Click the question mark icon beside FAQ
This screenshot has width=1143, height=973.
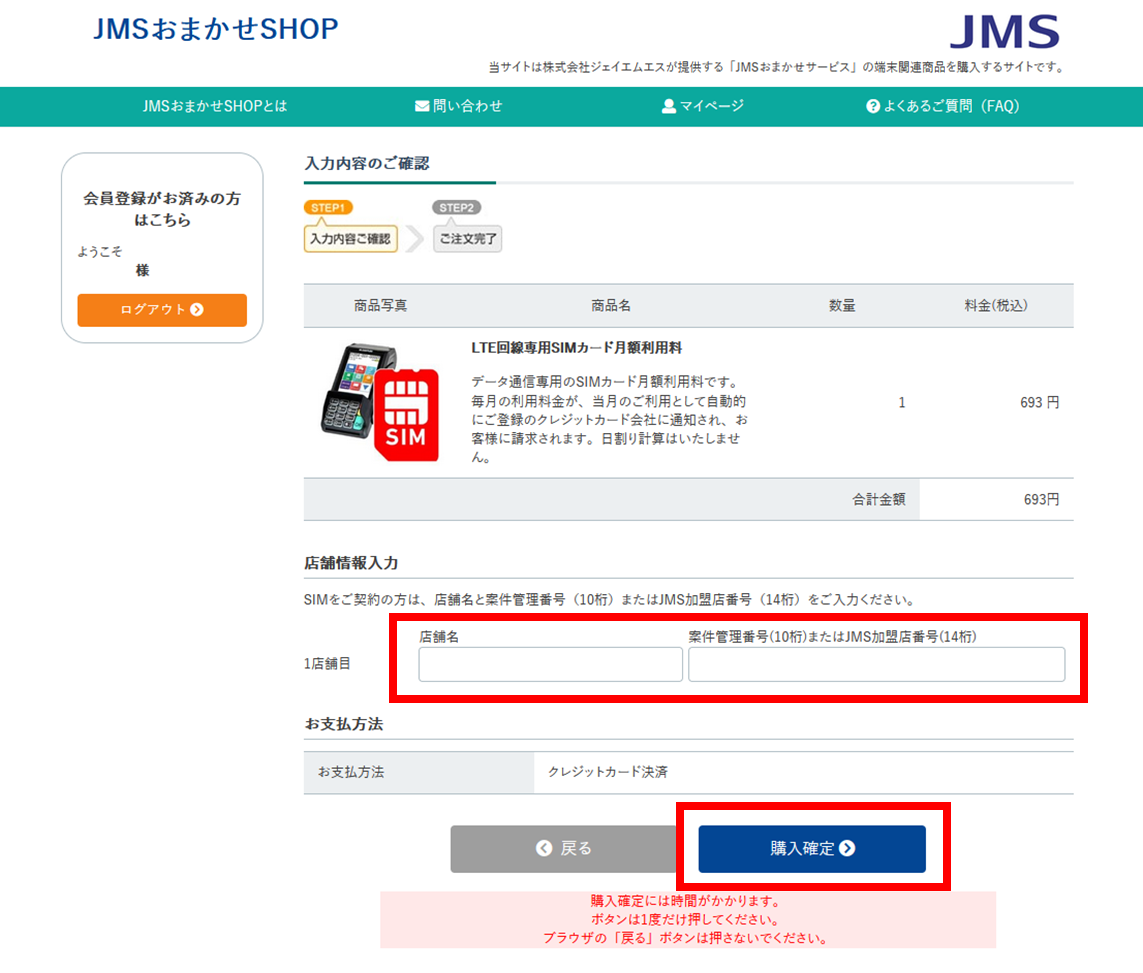[873, 106]
